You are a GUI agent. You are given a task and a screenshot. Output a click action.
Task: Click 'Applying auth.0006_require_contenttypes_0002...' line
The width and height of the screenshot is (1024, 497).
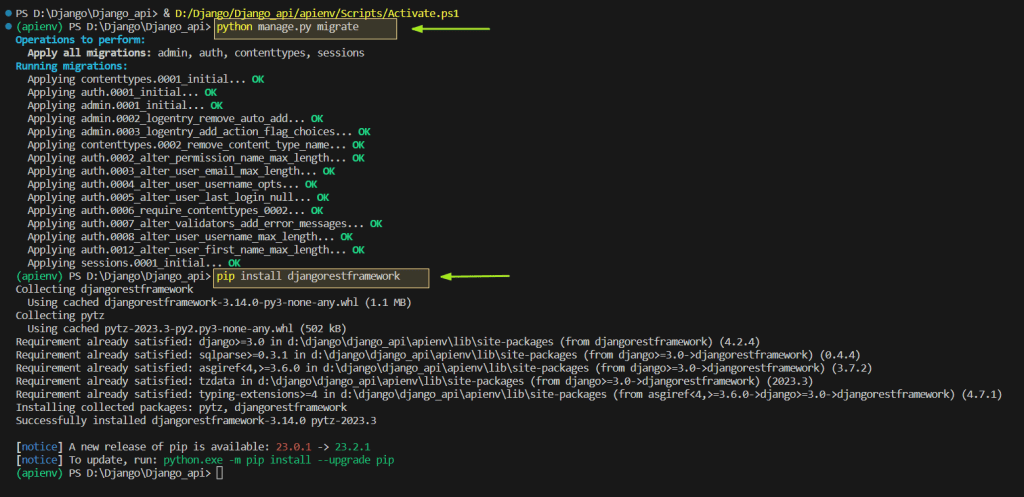(x=175, y=210)
